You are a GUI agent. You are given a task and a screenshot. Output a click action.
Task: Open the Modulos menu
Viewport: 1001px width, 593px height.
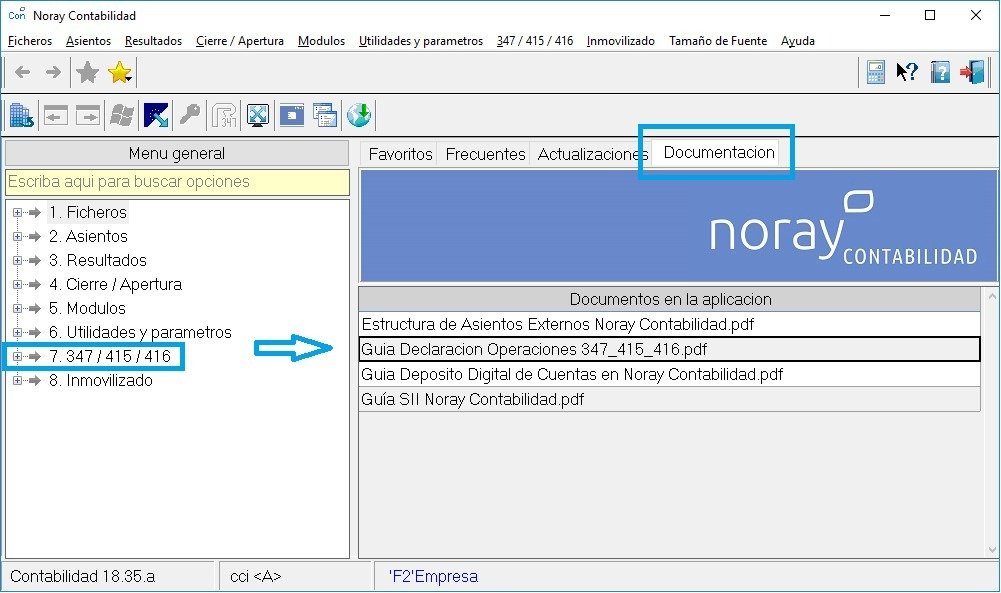322,41
